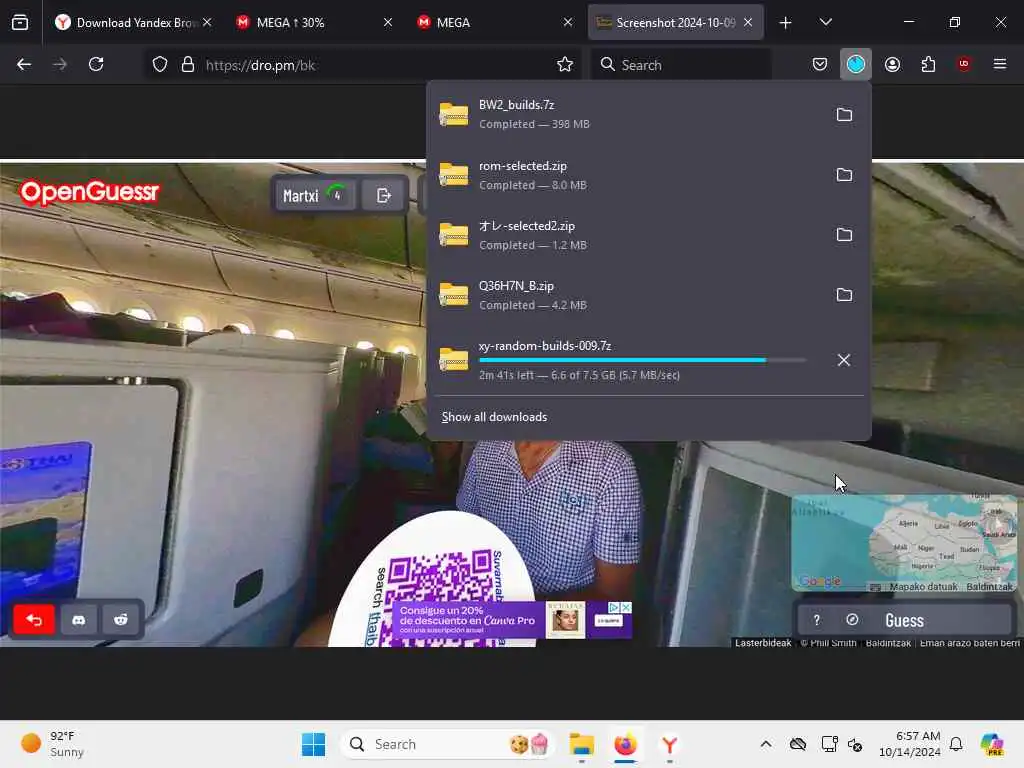Submit with the Guess button
This screenshot has width=1024, height=768.
pos(904,620)
